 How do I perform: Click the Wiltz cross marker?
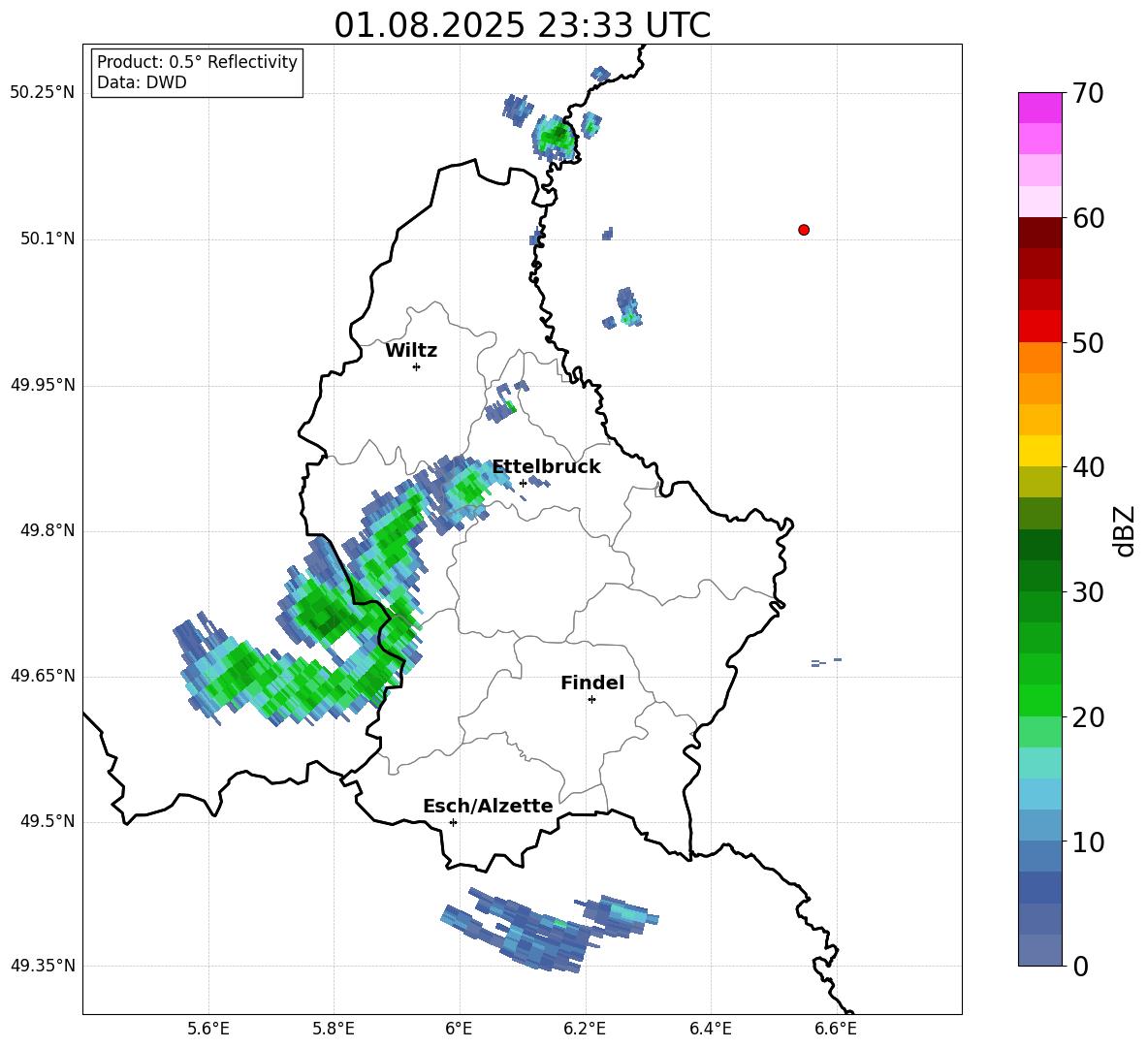417,367
